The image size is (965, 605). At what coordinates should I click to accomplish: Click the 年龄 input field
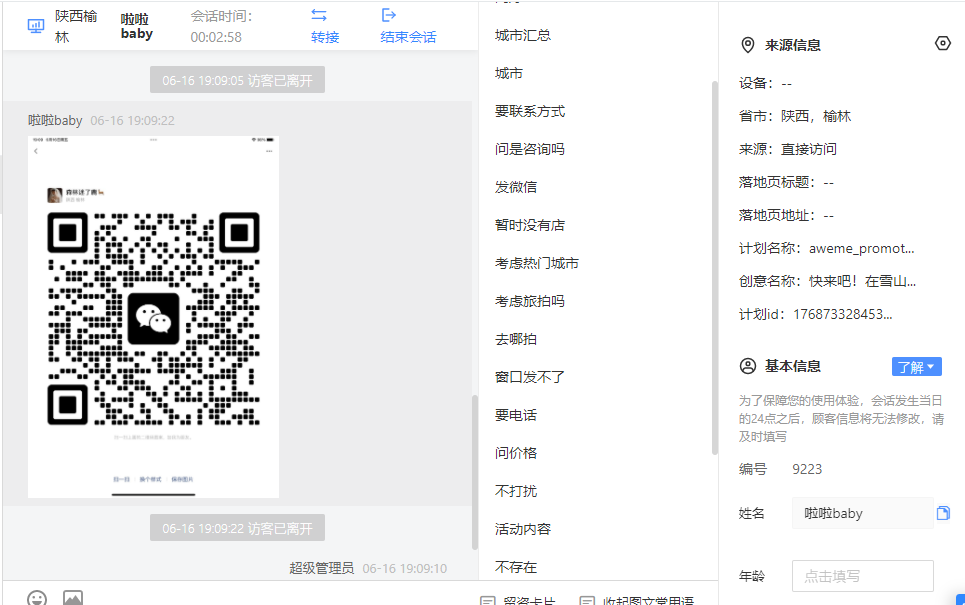[x=862, y=576]
